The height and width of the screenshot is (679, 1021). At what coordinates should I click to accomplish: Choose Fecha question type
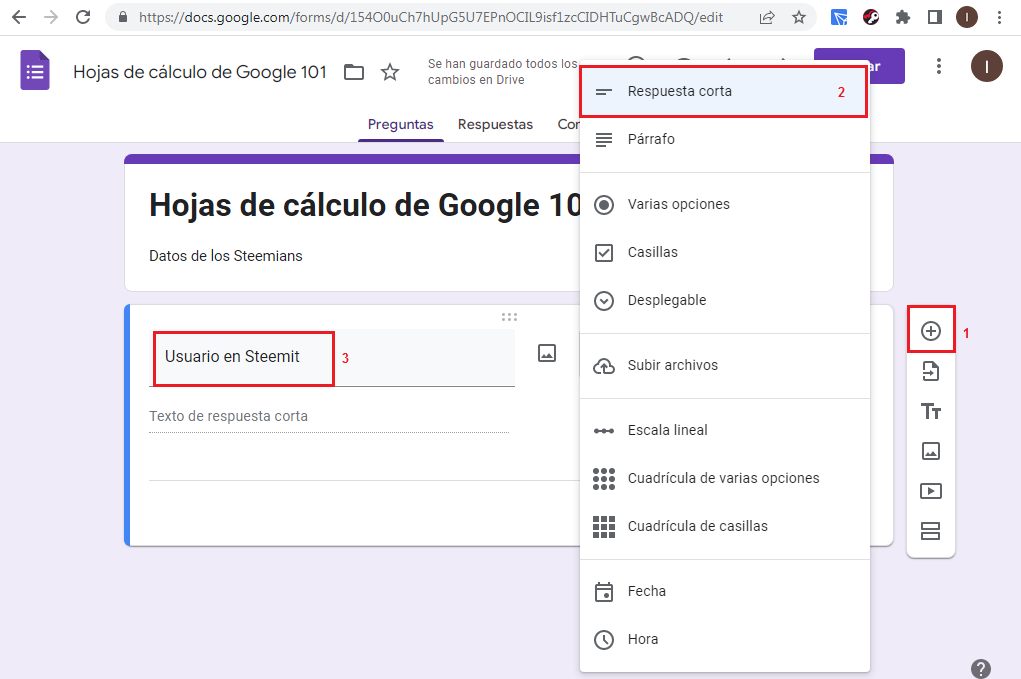tap(725, 591)
